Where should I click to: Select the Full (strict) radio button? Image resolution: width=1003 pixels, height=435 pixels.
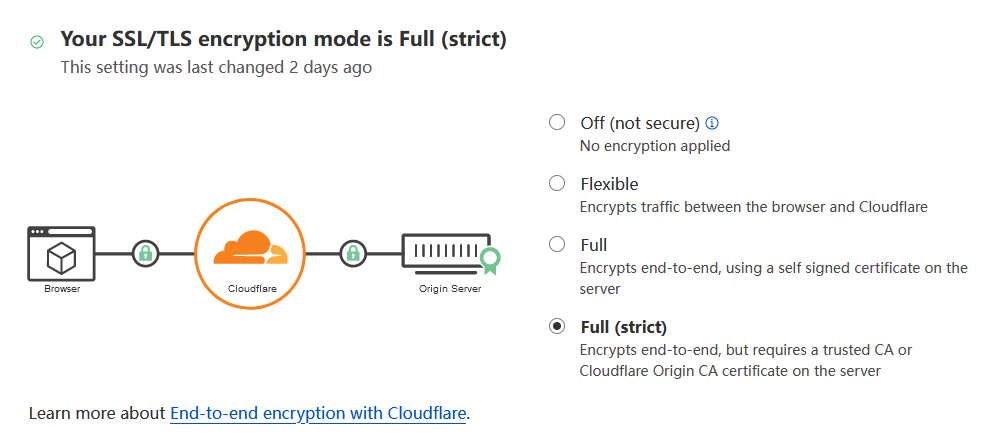pos(557,327)
